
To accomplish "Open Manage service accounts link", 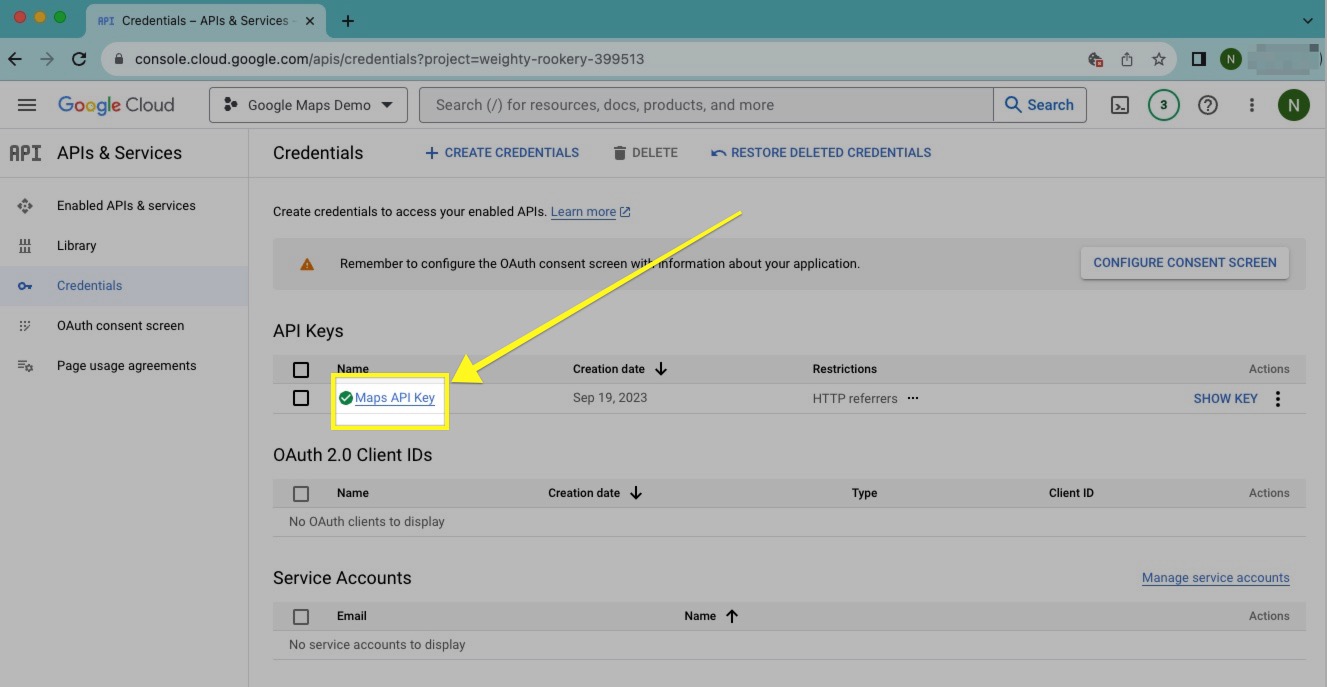I will tap(1215, 578).
